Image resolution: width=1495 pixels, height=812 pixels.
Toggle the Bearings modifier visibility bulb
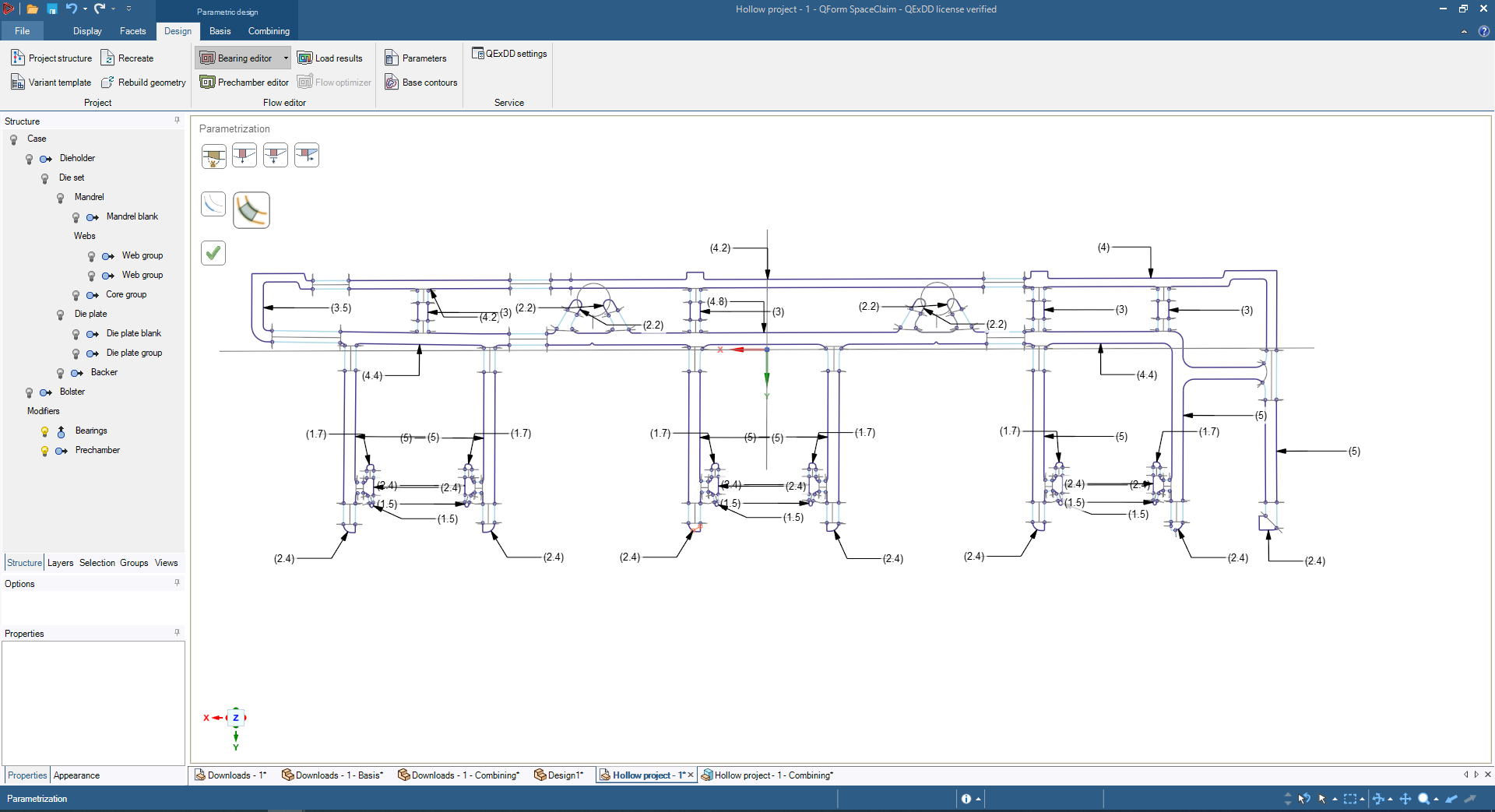pyautogui.click(x=45, y=431)
